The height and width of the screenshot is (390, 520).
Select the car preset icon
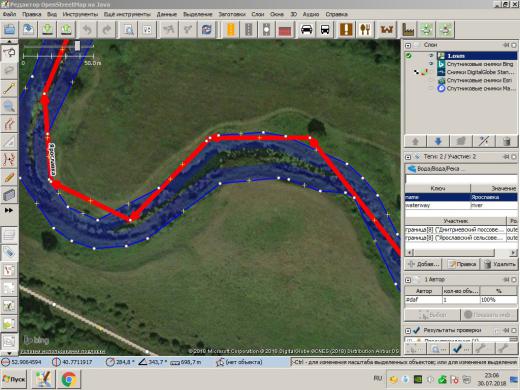coord(306,30)
